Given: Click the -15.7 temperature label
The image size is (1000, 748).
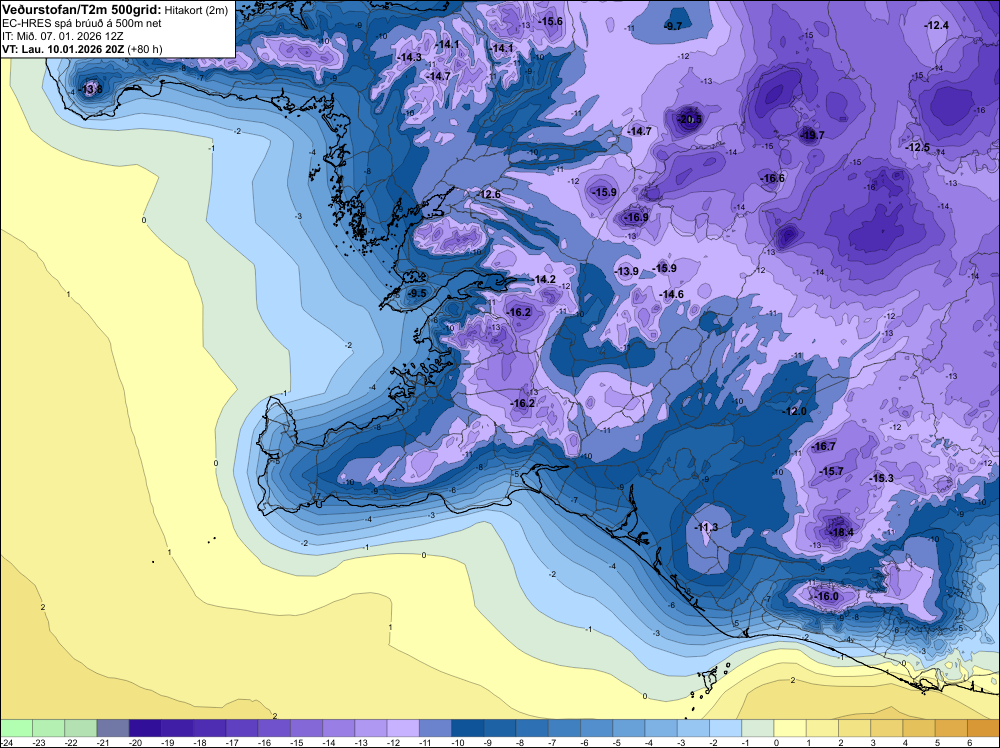Looking at the screenshot, I should [x=832, y=471].
